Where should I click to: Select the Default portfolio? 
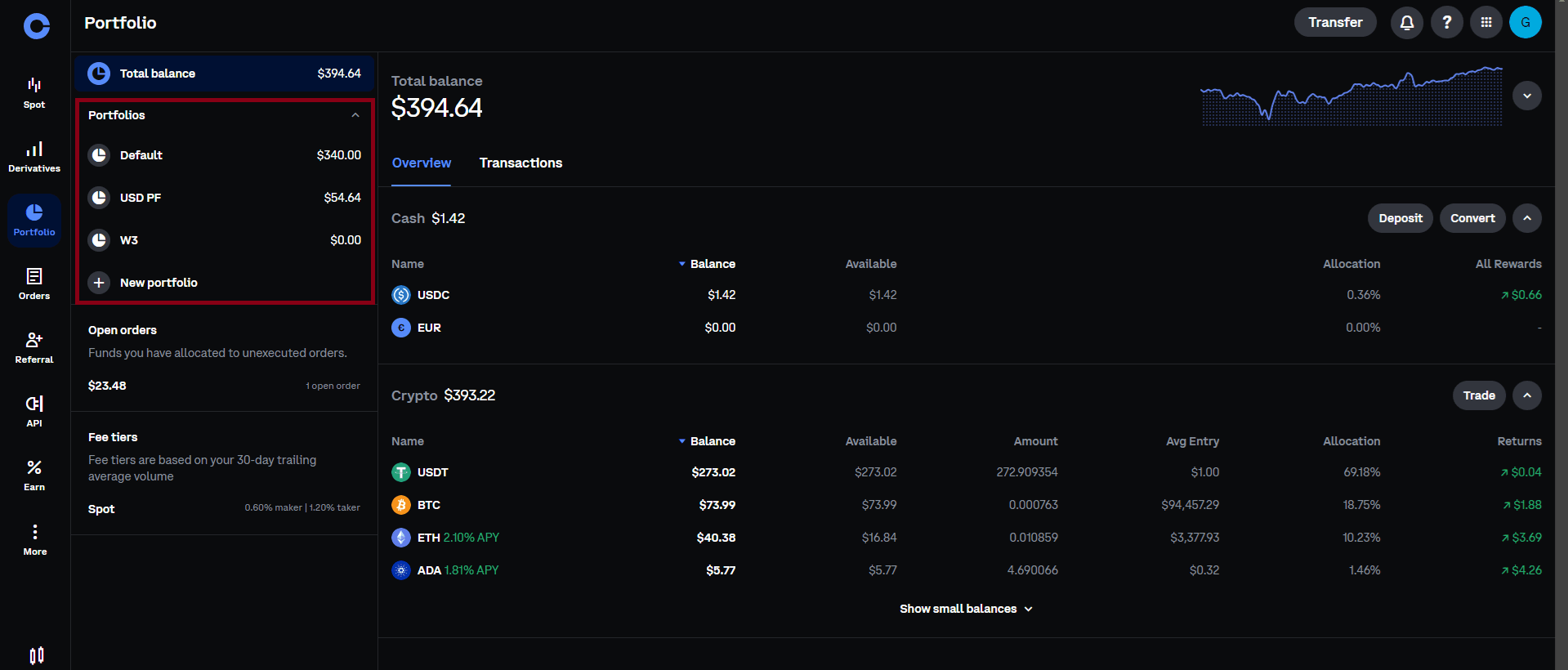pos(224,155)
